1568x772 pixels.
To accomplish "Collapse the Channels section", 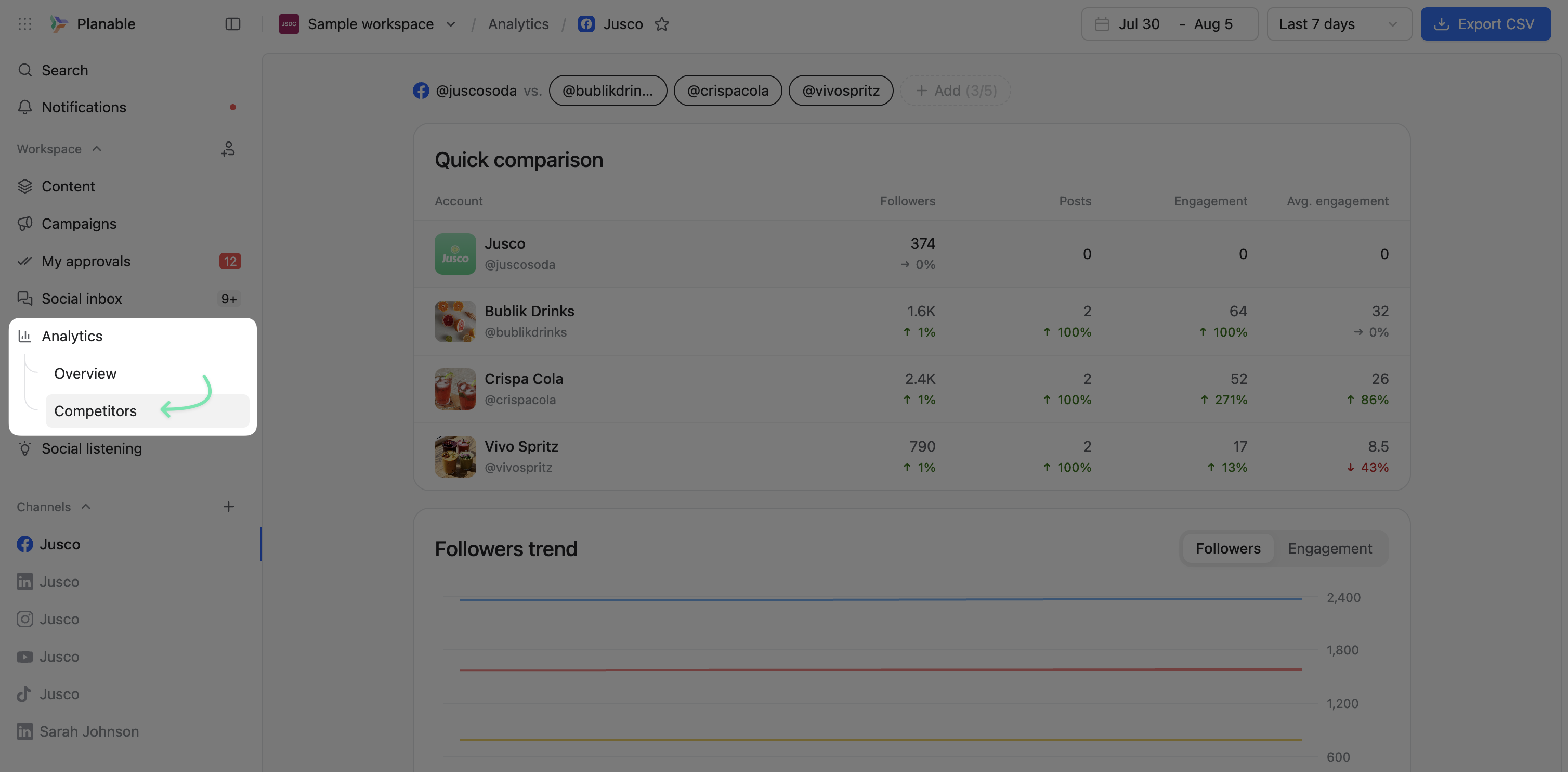I will click(x=86, y=507).
